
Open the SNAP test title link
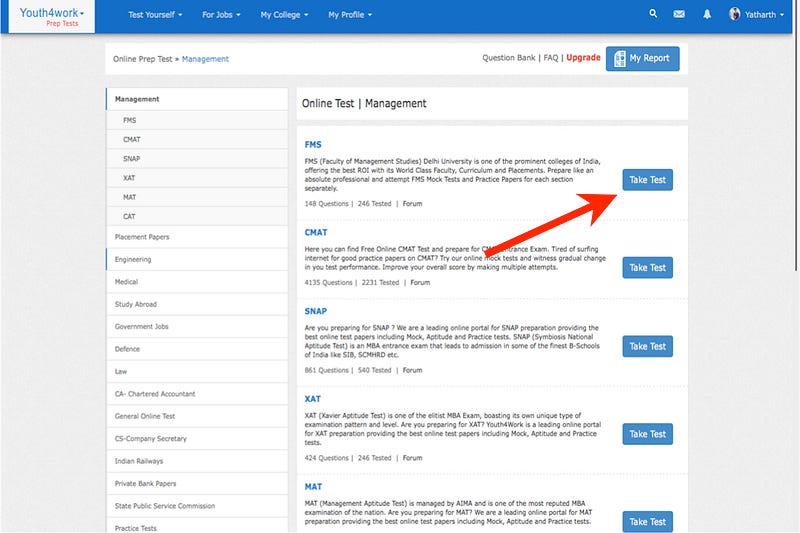coord(315,311)
